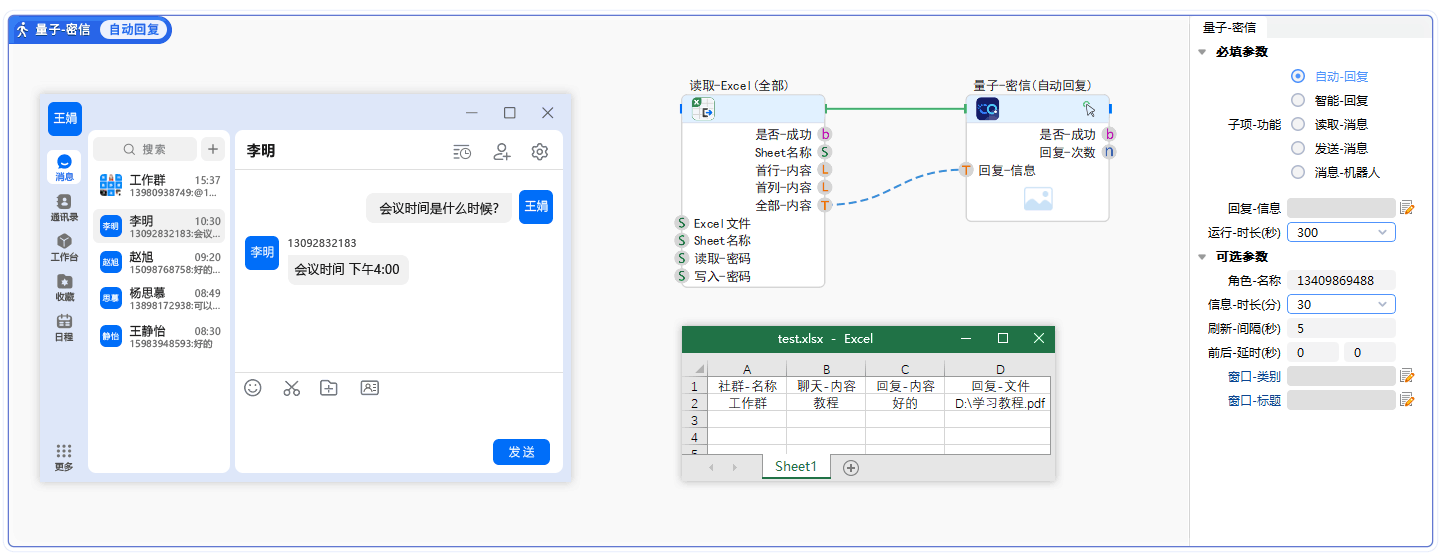
Task: Click the emoji smiley icon in chat
Action: click(x=253, y=388)
